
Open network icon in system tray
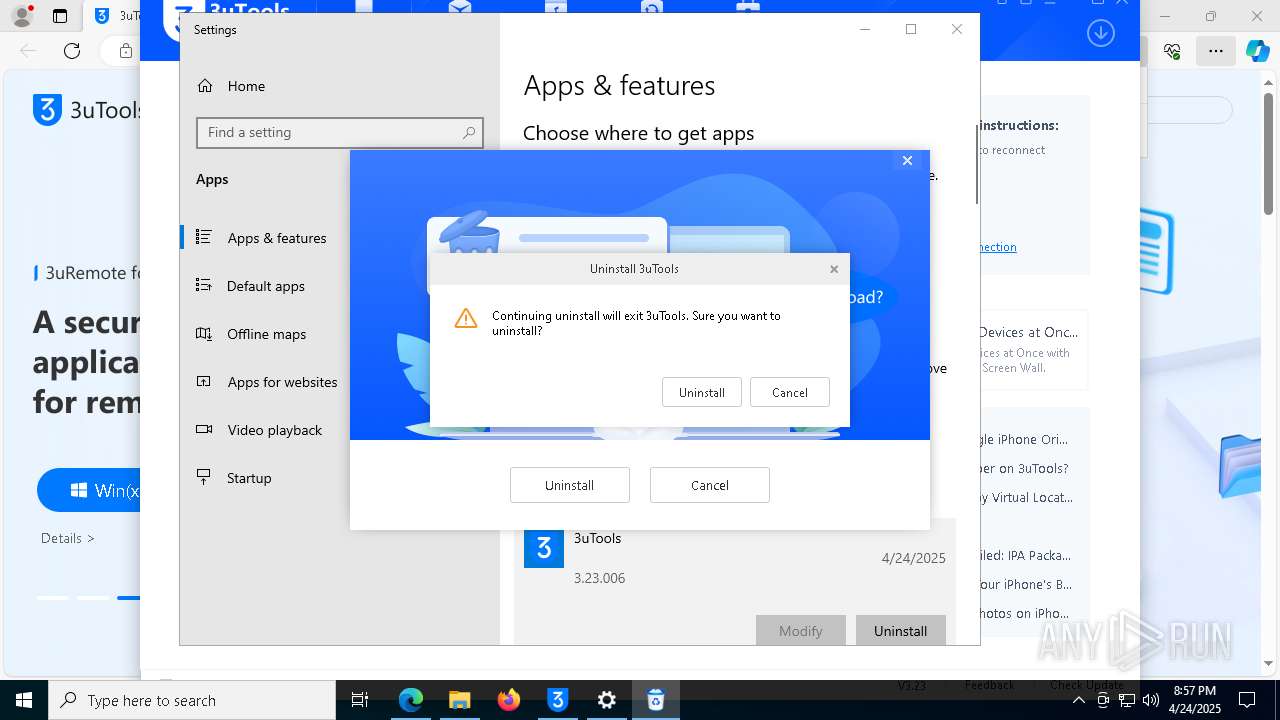point(1127,700)
